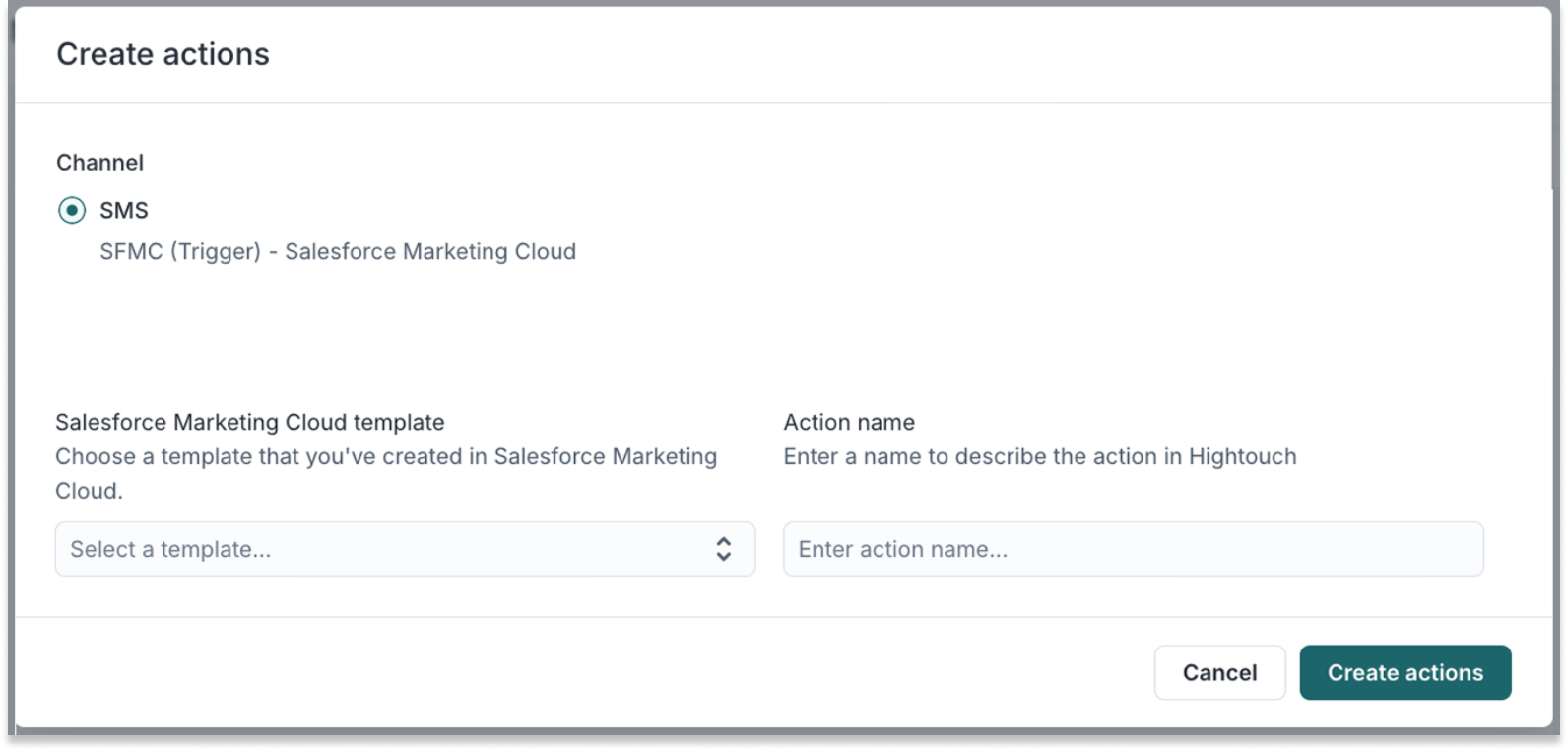Click the template dropdown chevron arrows

coord(724,549)
